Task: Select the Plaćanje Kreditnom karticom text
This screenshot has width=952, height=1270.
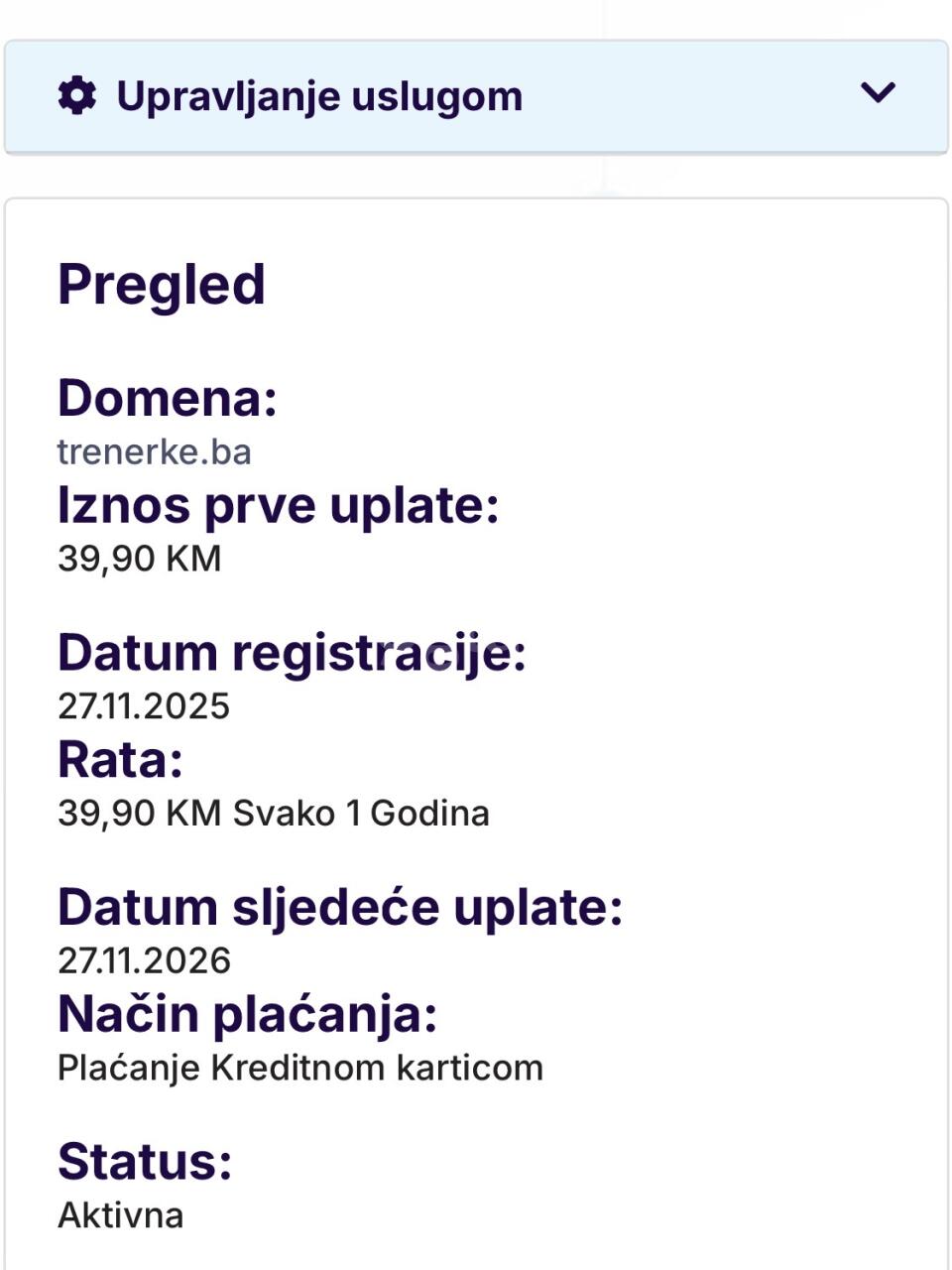Action: 300,1069
